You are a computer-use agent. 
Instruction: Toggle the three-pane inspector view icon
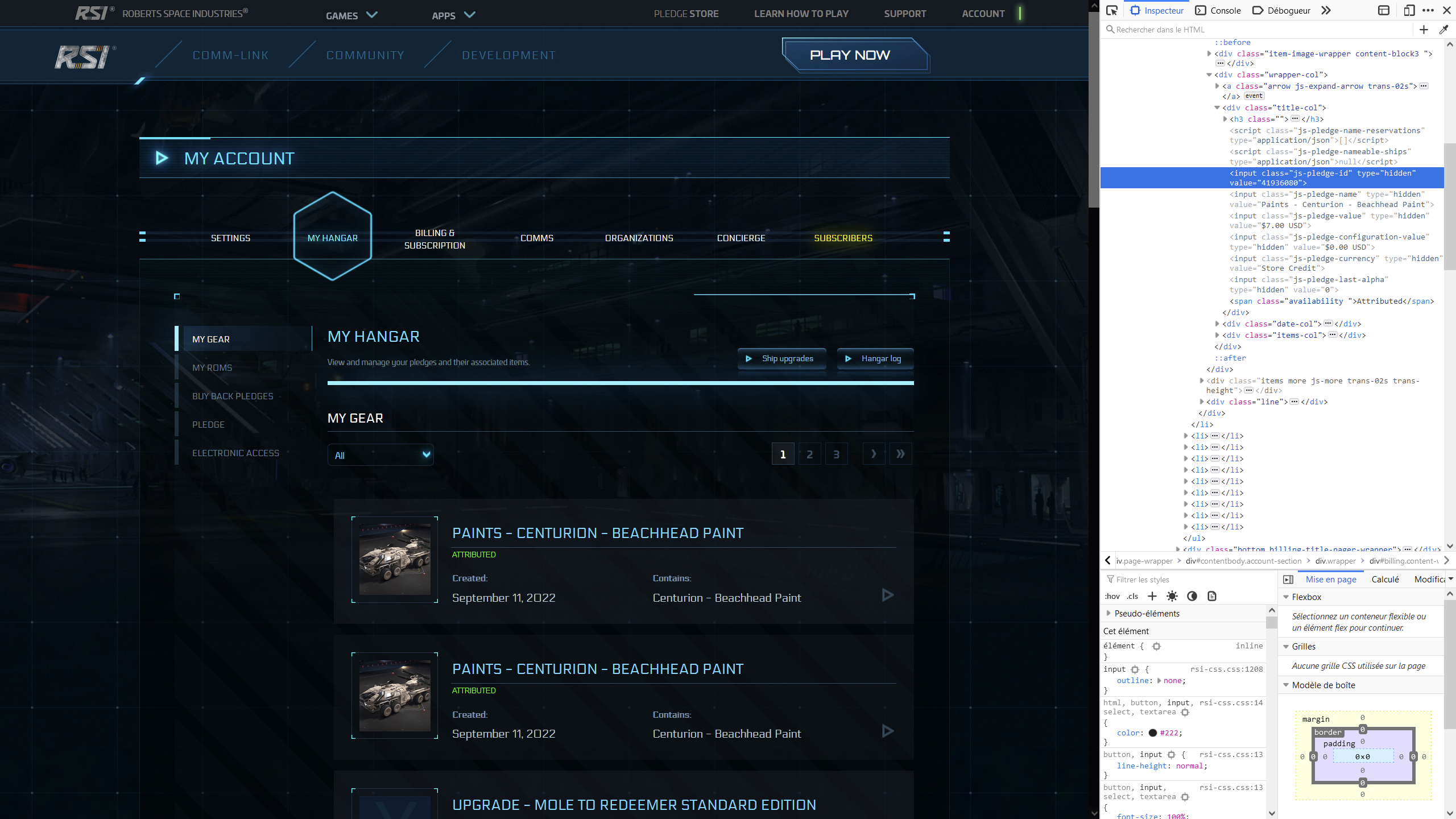(1288, 580)
